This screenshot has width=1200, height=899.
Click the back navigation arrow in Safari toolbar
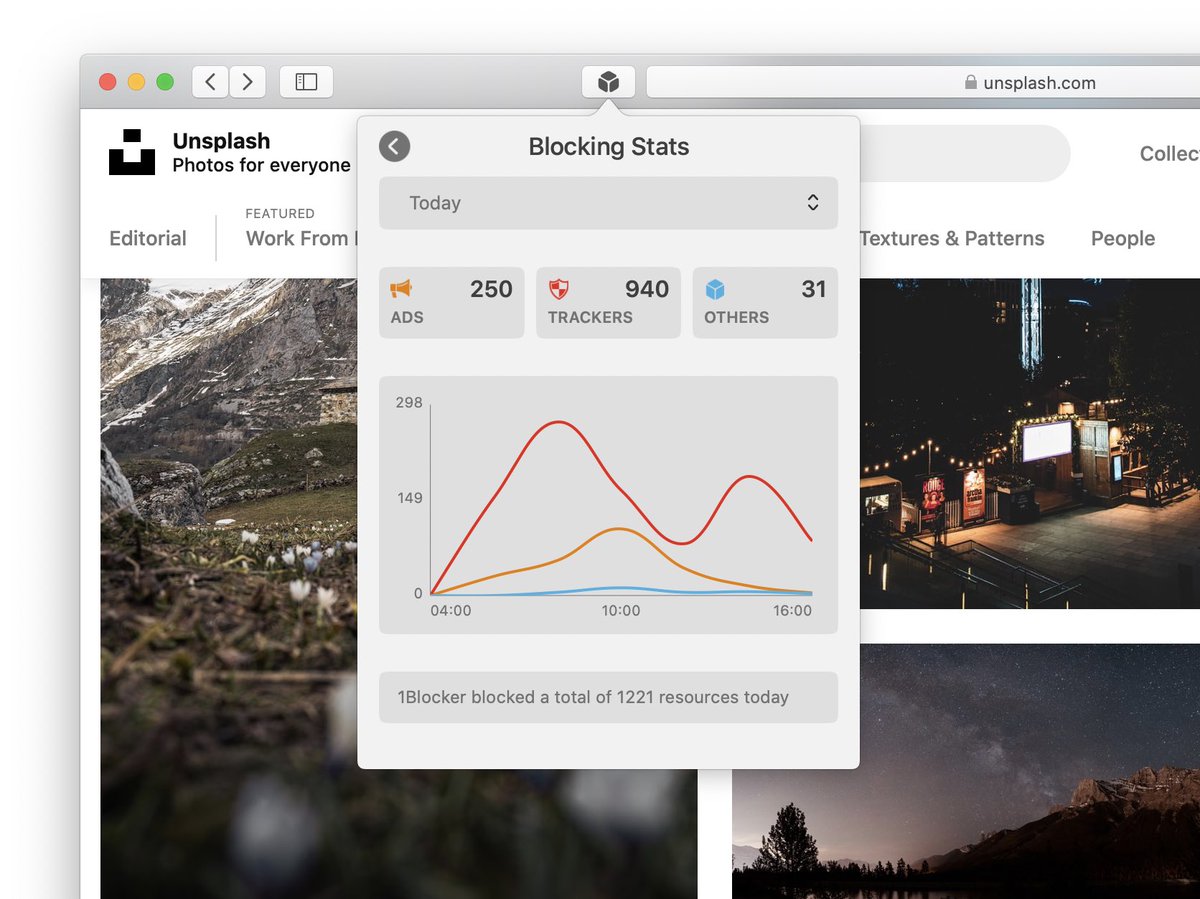point(210,82)
